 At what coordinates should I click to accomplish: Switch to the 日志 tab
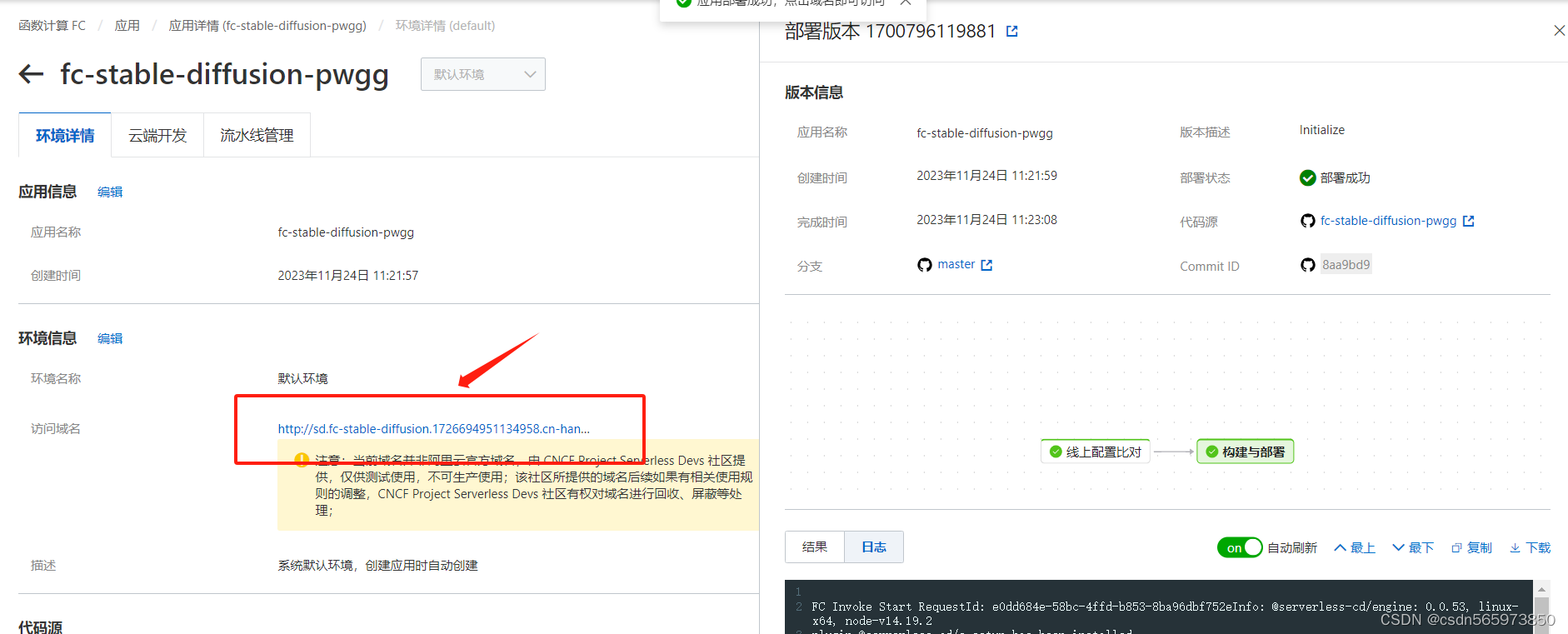(x=874, y=547)
